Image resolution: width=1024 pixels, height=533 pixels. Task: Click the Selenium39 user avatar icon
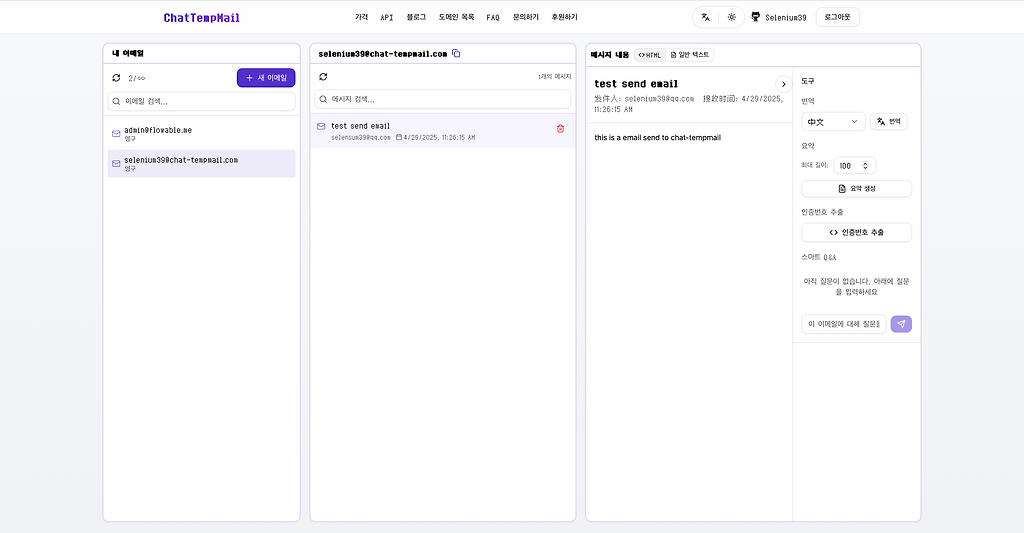point(756,17)
